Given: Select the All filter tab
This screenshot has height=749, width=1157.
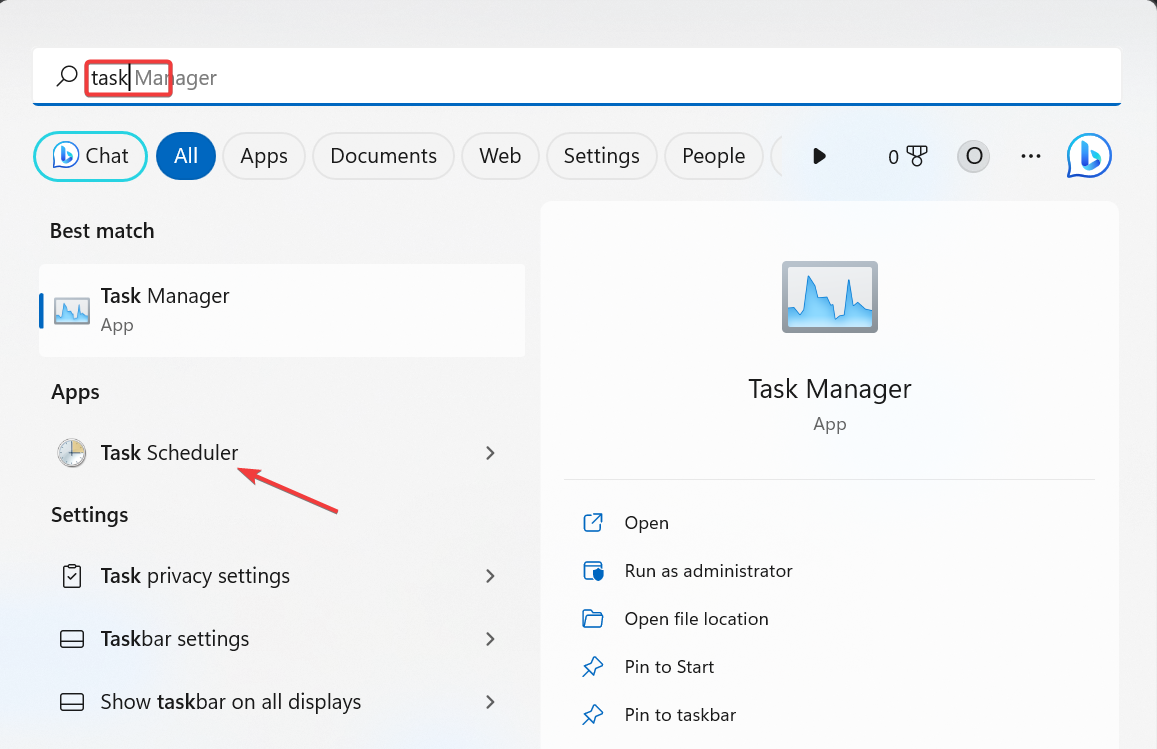Looking at the screenshot, I should 186,156.
